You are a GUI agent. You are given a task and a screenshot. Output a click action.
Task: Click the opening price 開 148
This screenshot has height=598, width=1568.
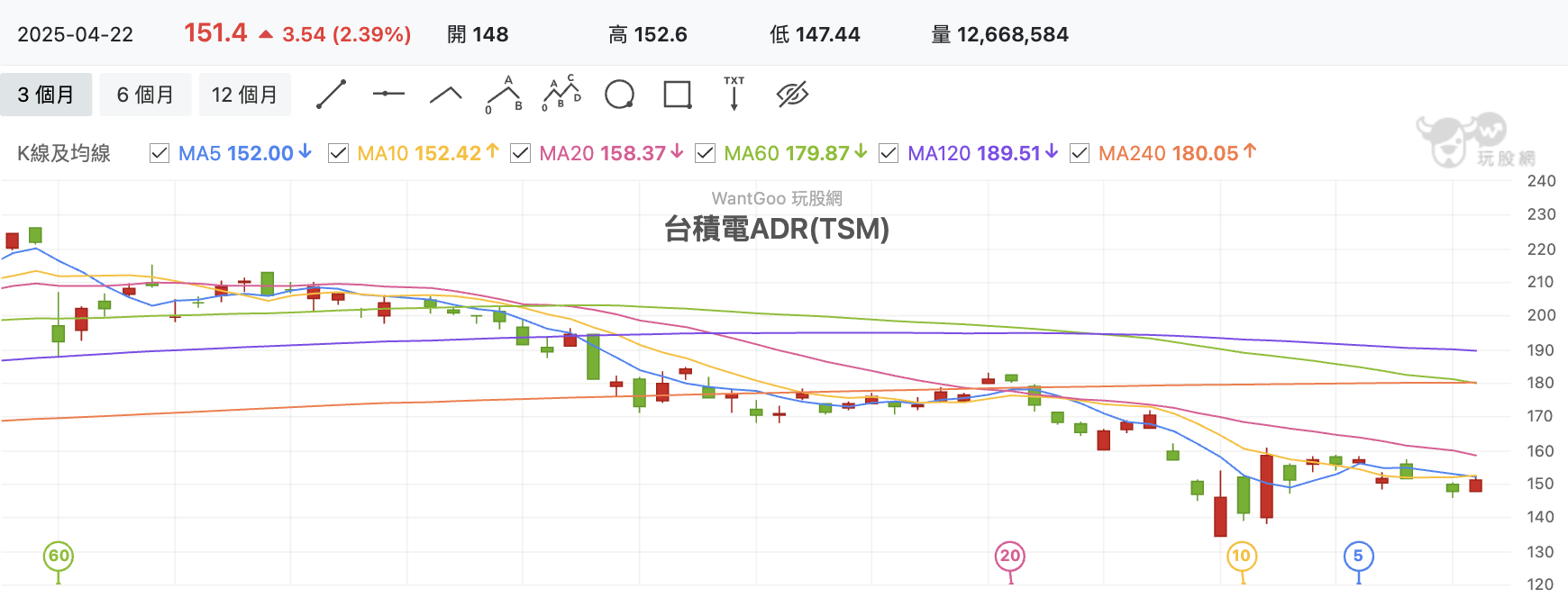pos(478,34)
